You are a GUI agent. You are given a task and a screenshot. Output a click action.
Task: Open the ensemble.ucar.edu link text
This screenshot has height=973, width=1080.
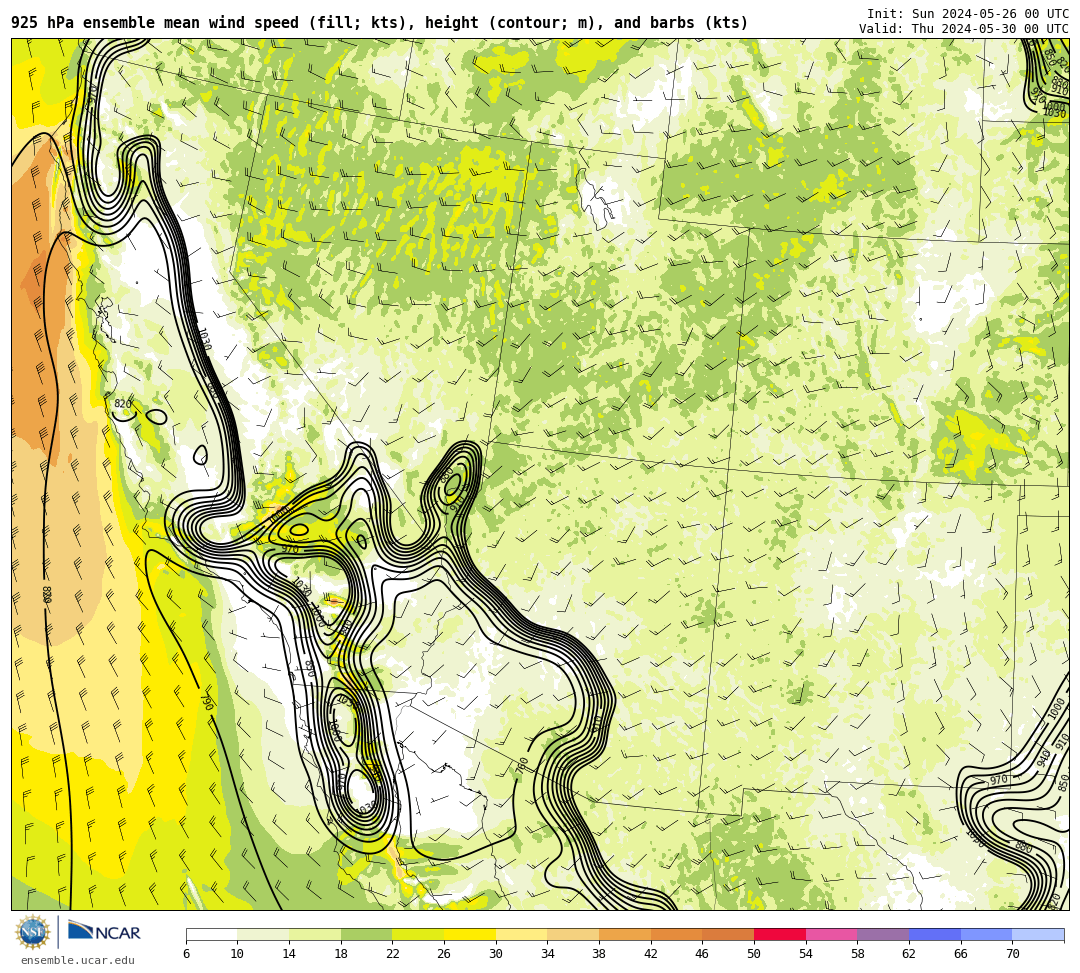click(78, 960)
